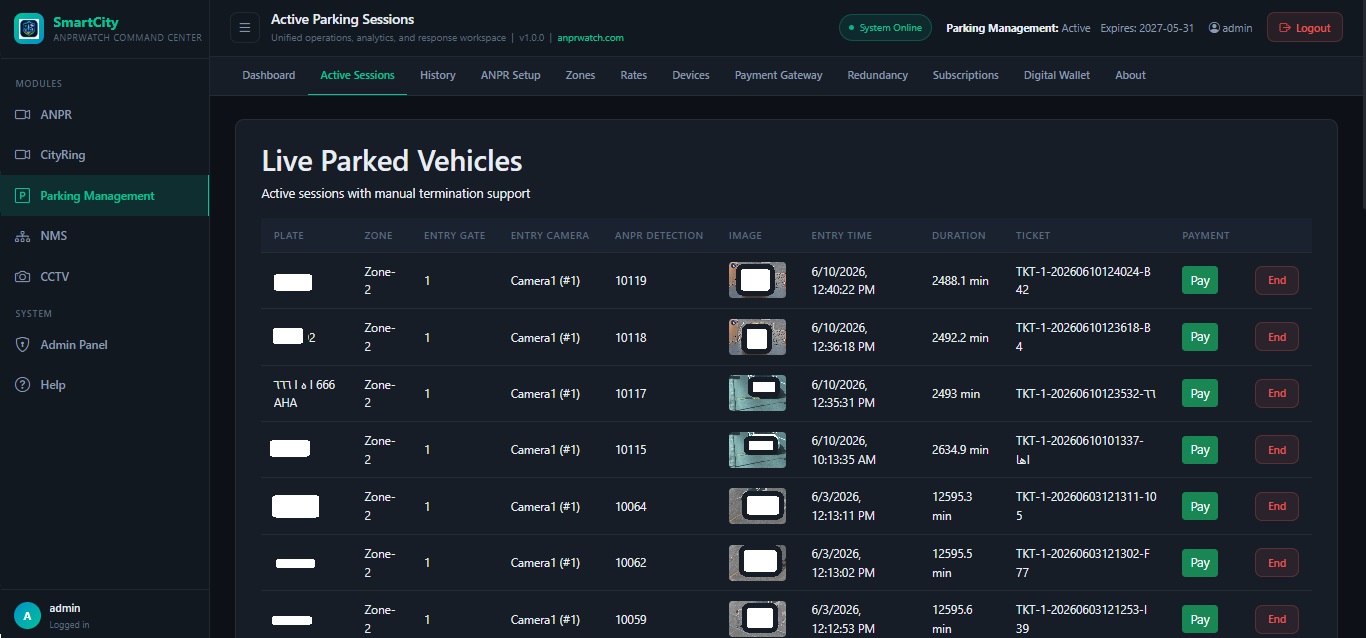
Task: Click Pay for detection 10119
Action: pyautogui.click(x=1200, y=281)
